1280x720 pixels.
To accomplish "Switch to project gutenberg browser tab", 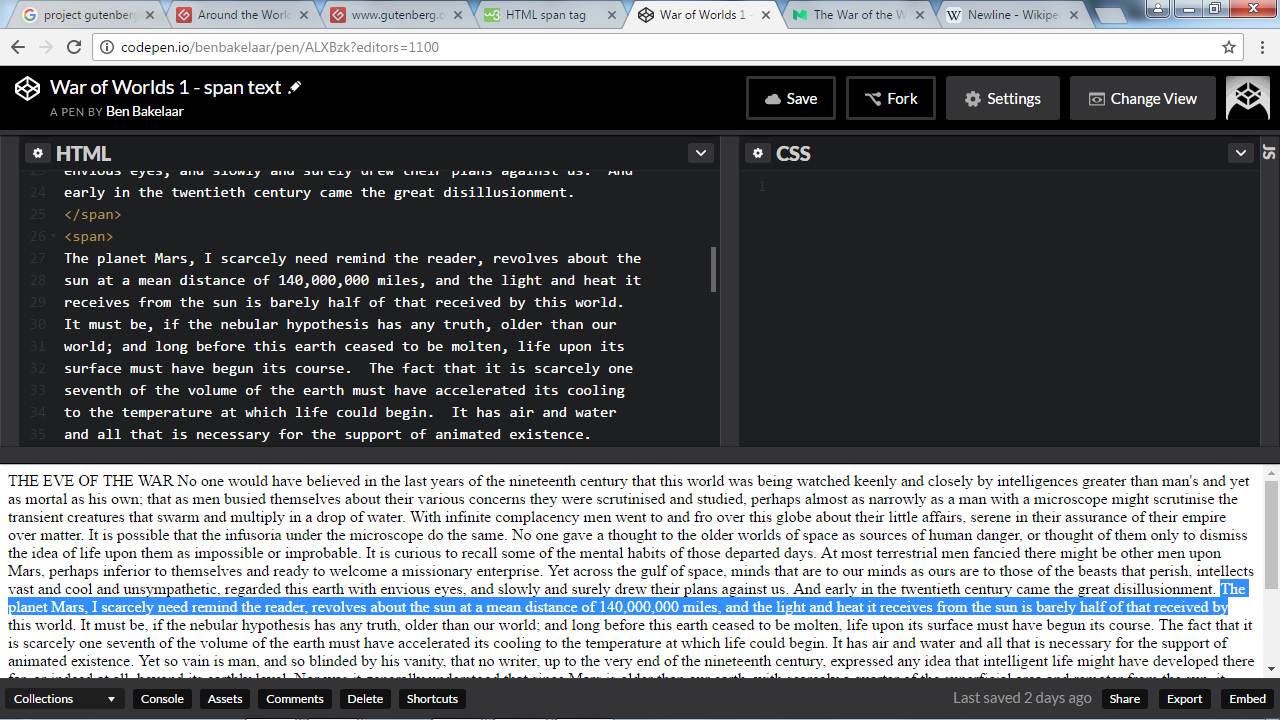I will [88, 15].
